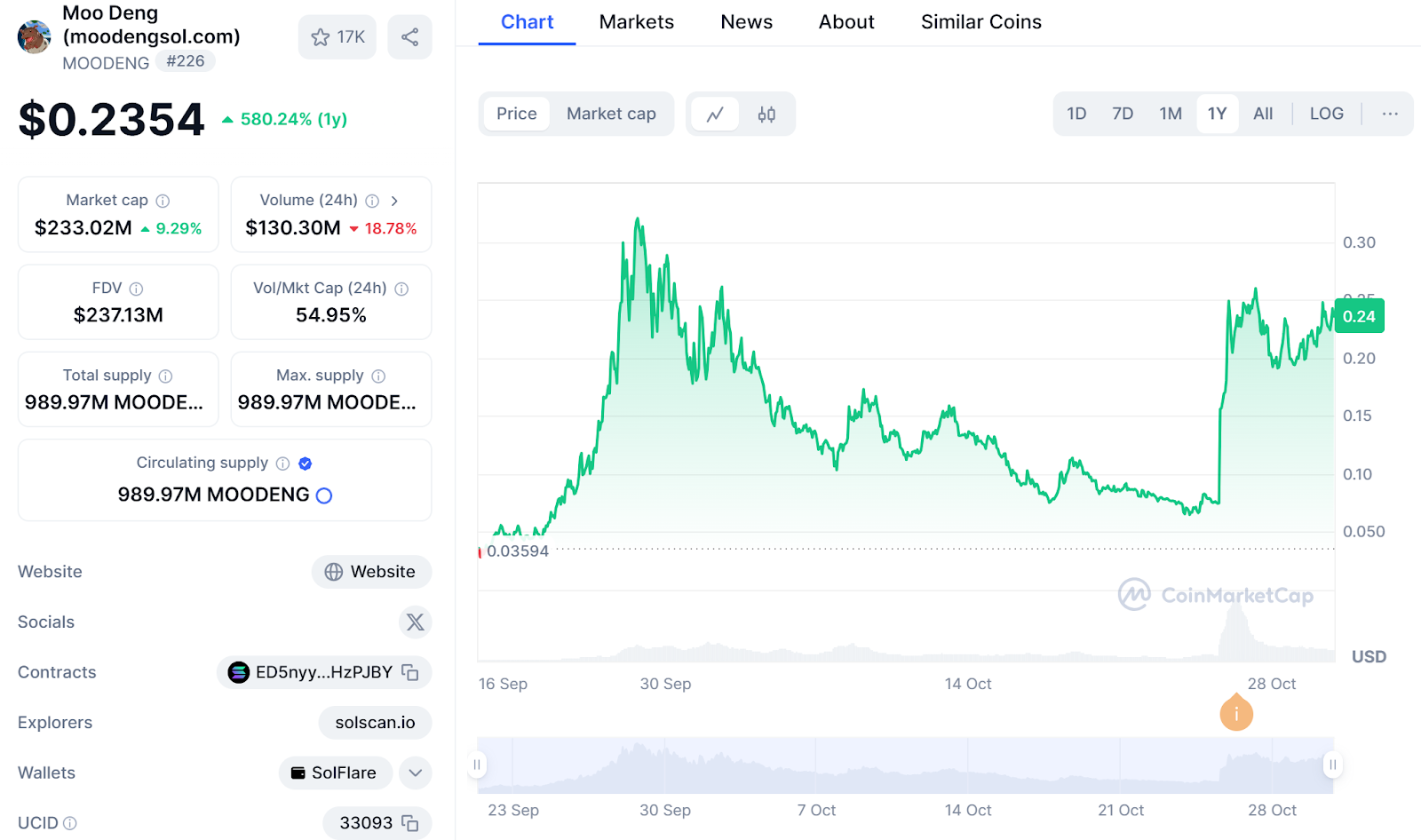Image resolution: width=1421 pixels, height=840 pixels.
Task: Click the 0.03594 starting price label
Action: [518, 551]
